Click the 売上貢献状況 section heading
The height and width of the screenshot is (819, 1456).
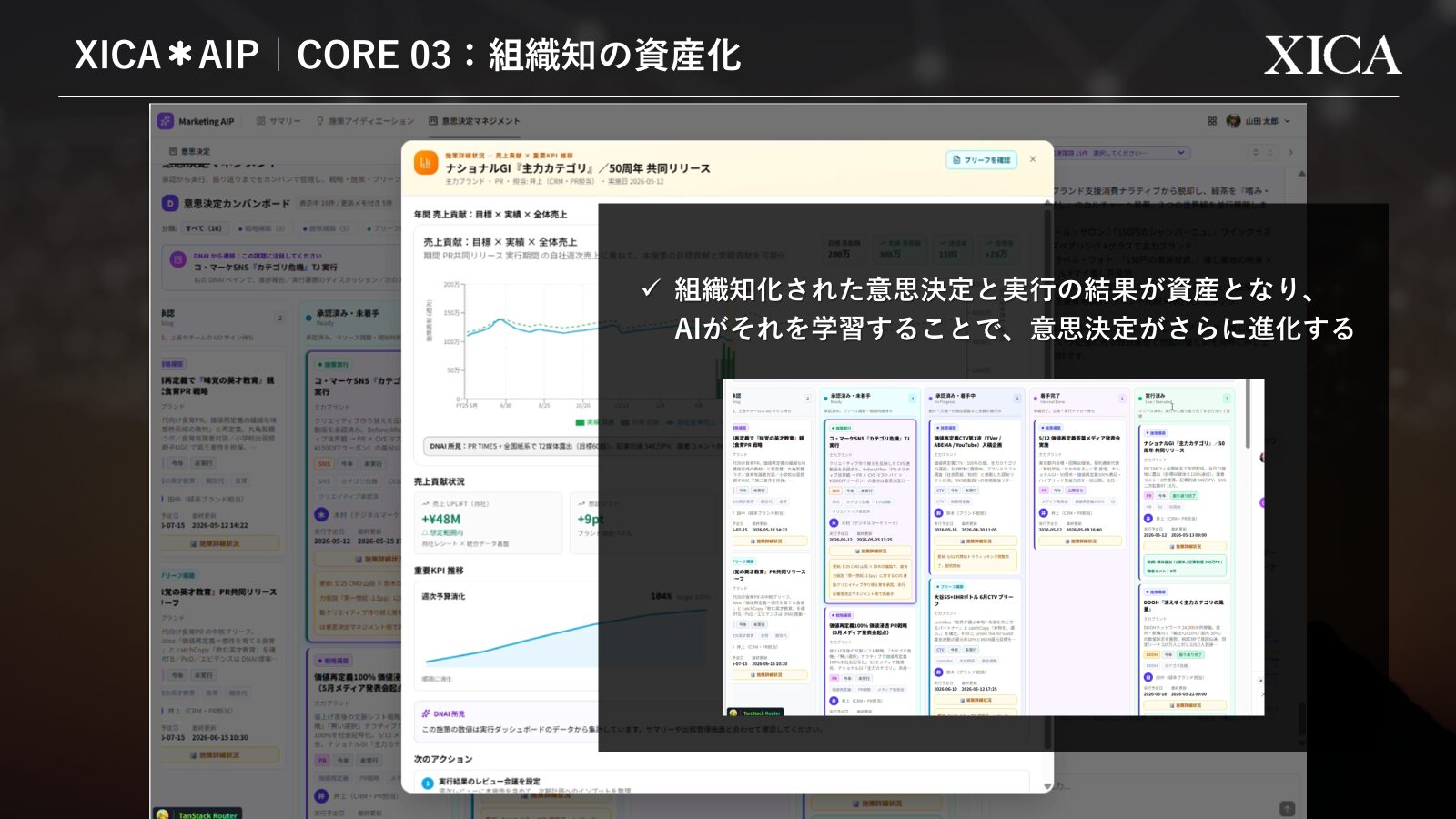pos(439,481)
